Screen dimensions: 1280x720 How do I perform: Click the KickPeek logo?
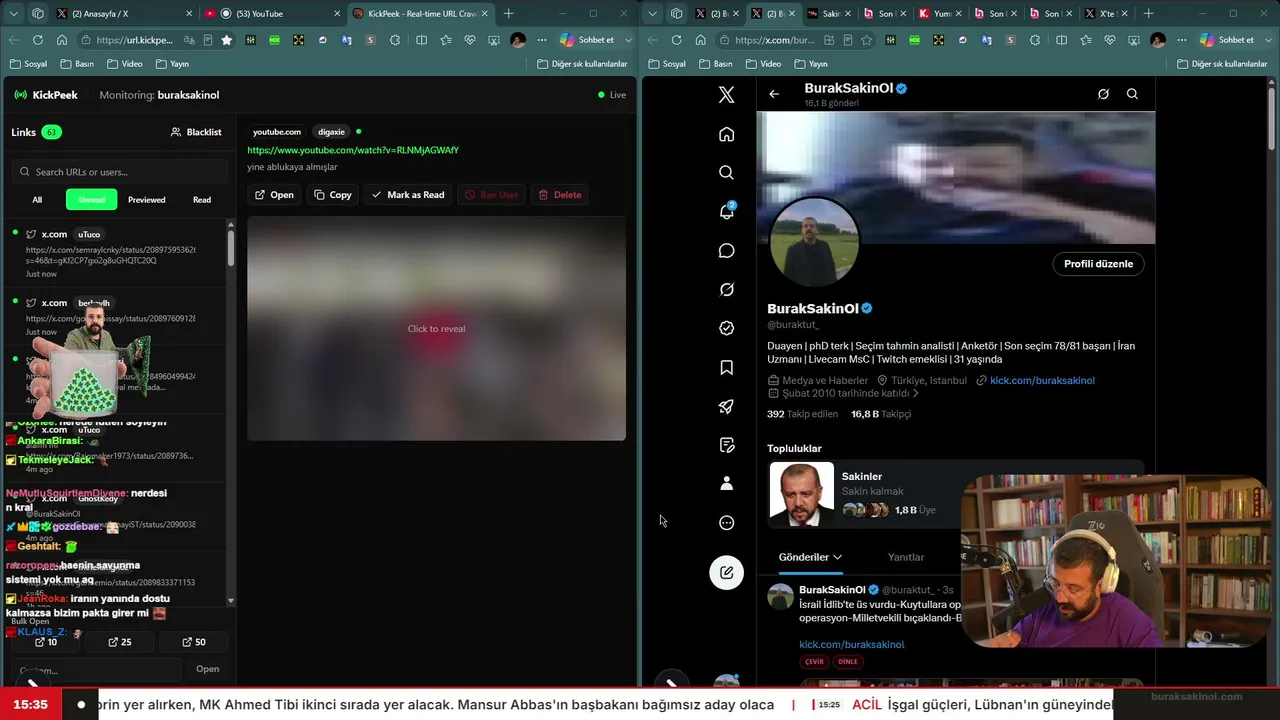(46, 95)
